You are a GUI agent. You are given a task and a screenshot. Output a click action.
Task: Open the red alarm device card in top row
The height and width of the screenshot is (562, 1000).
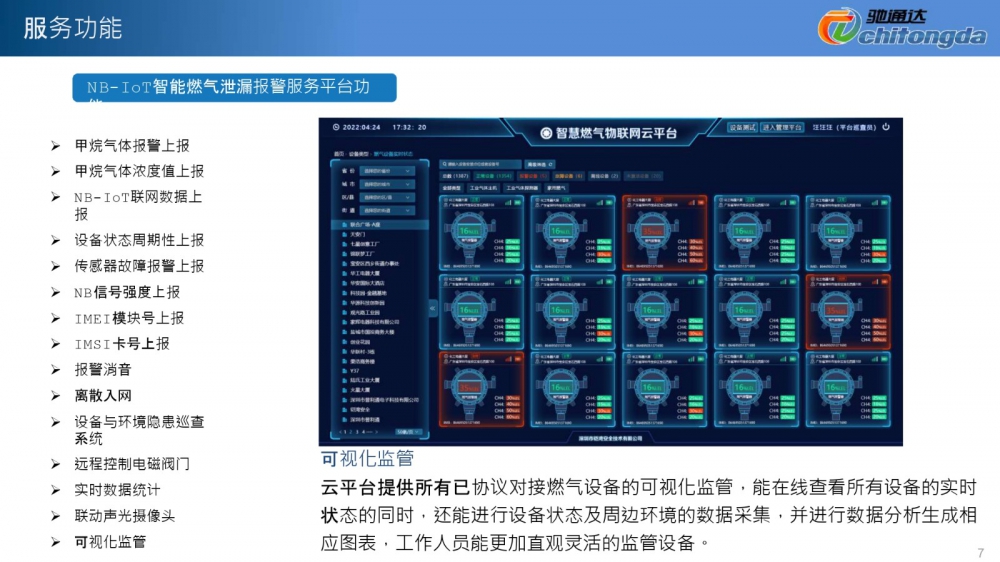(664, 232)
